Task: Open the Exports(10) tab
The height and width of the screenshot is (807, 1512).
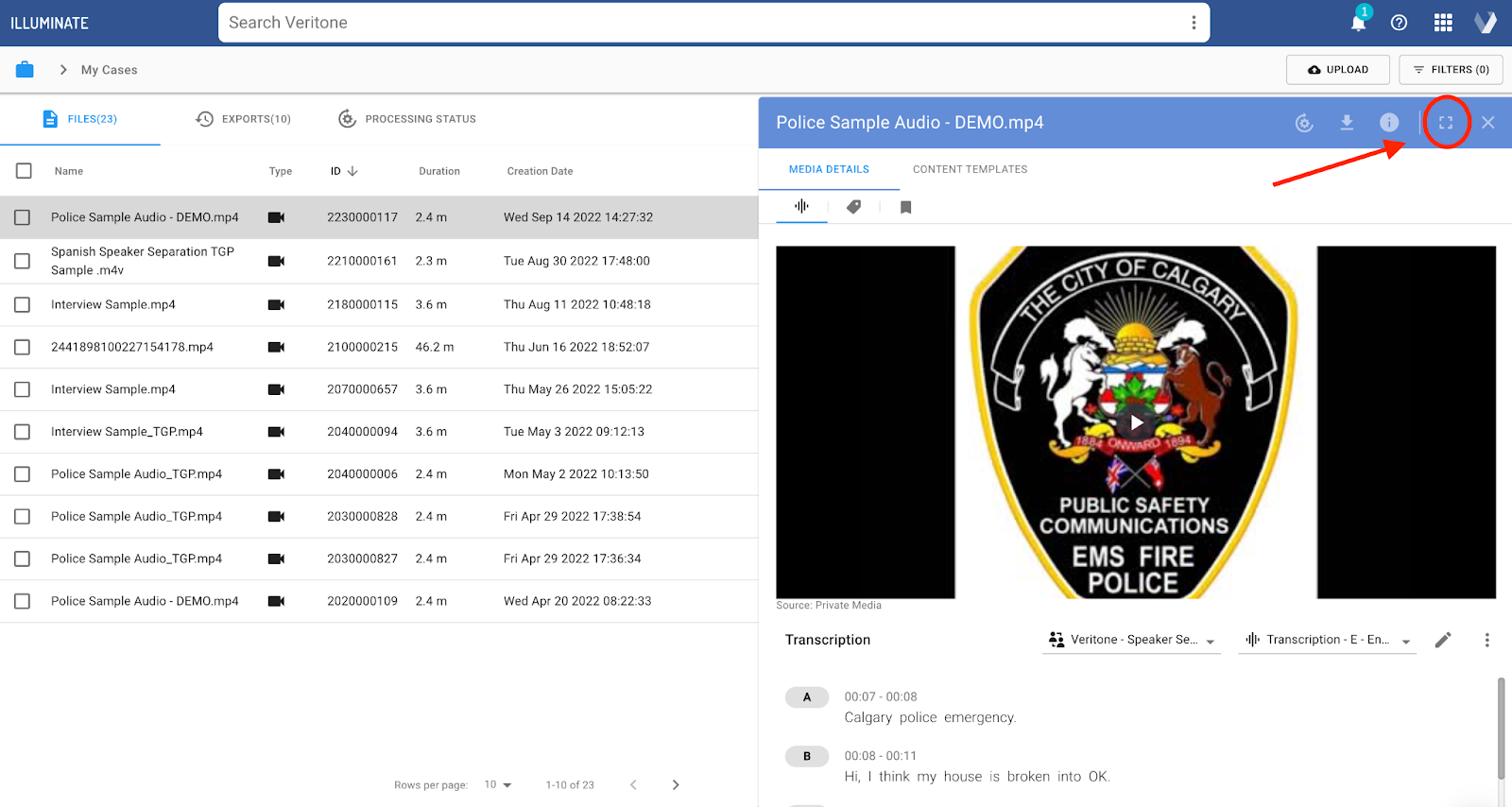Action: pyautogui.click(x=244, y=119)
